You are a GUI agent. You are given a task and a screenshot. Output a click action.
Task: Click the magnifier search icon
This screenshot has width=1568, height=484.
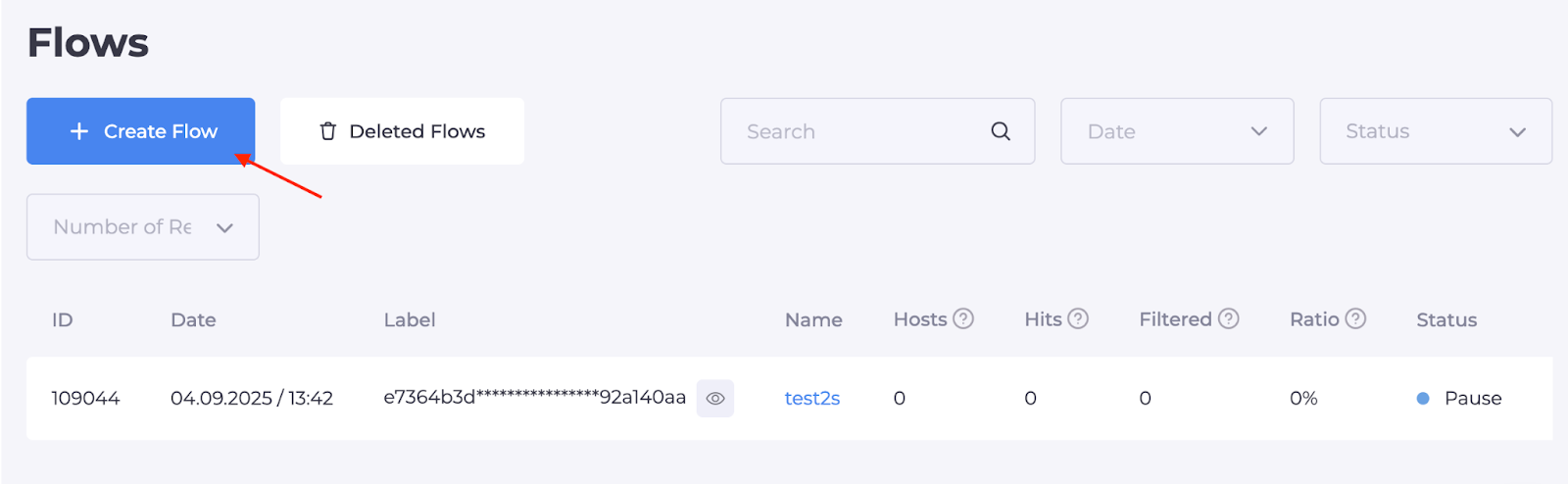point(1001,131)
